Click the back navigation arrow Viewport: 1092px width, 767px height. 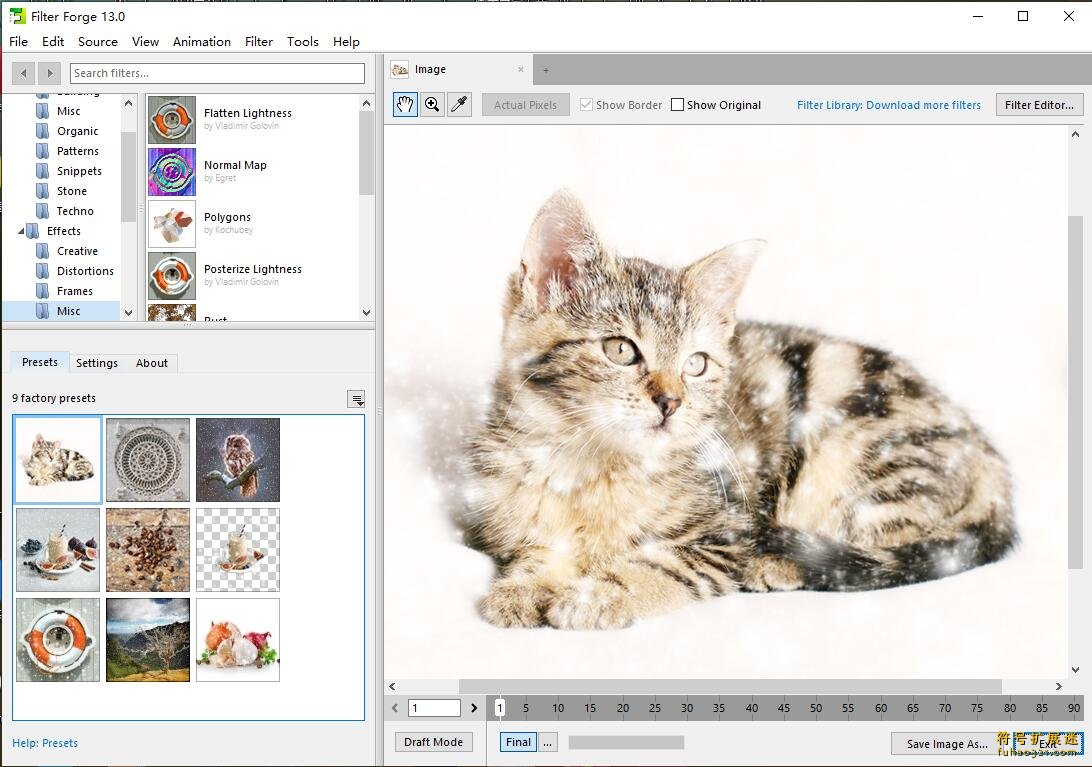[x=23, y=73]
